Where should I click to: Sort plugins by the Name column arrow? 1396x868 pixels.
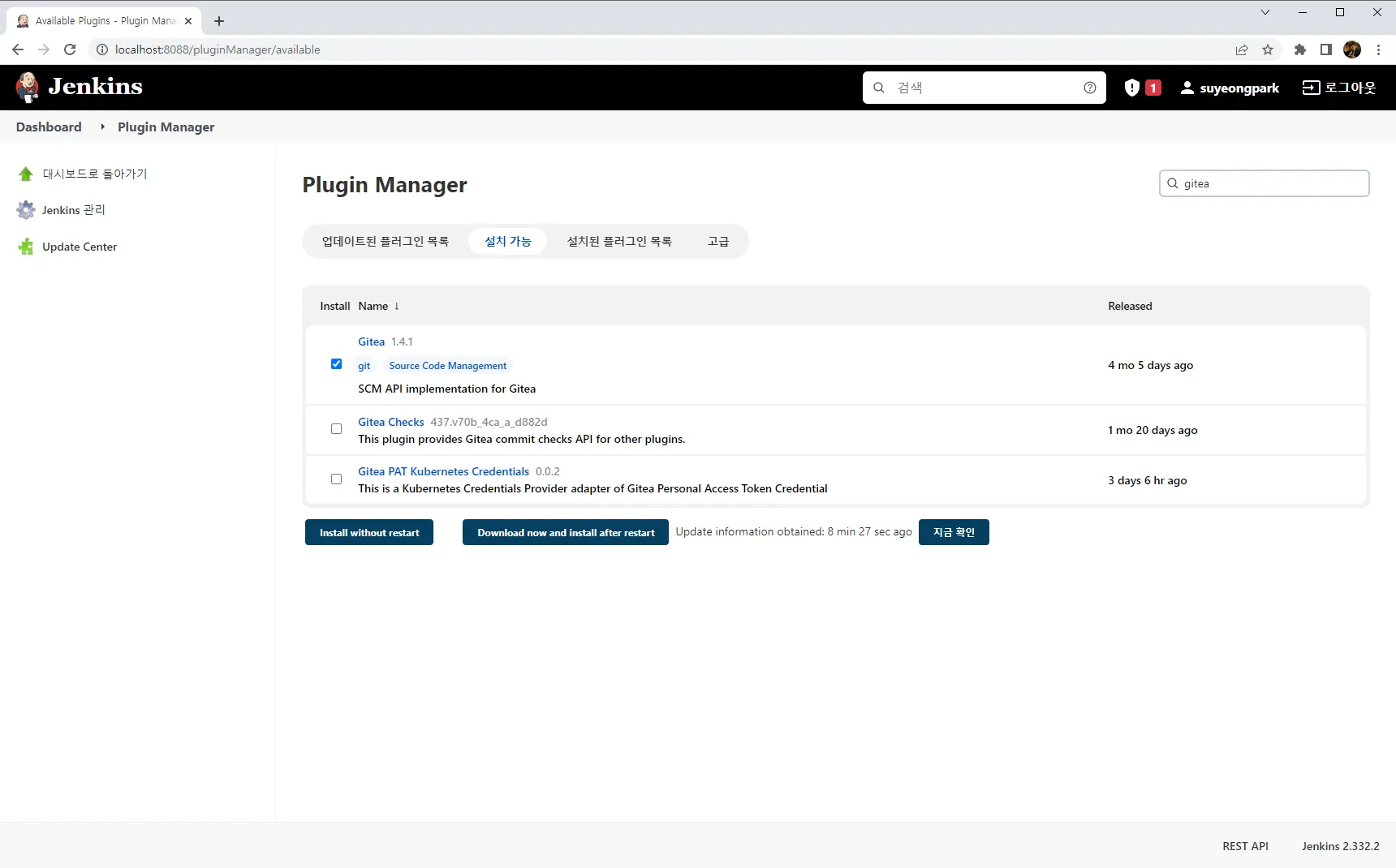pyautogui.click(x=396, y=306)
